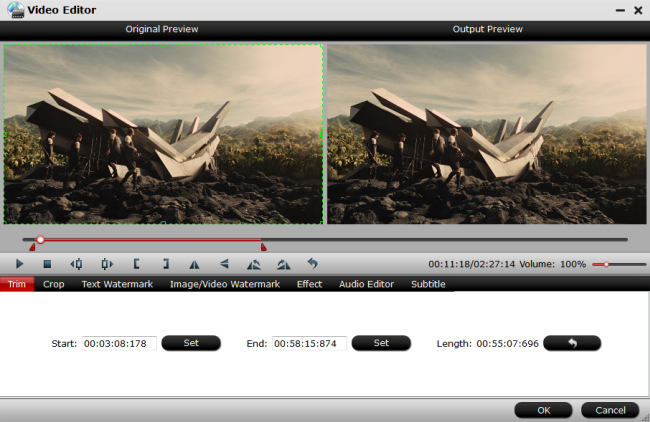The width and height of the screenshot is (650, 422).
Task: Click the playhead handle on the timeline
Action: pos(40,240)
